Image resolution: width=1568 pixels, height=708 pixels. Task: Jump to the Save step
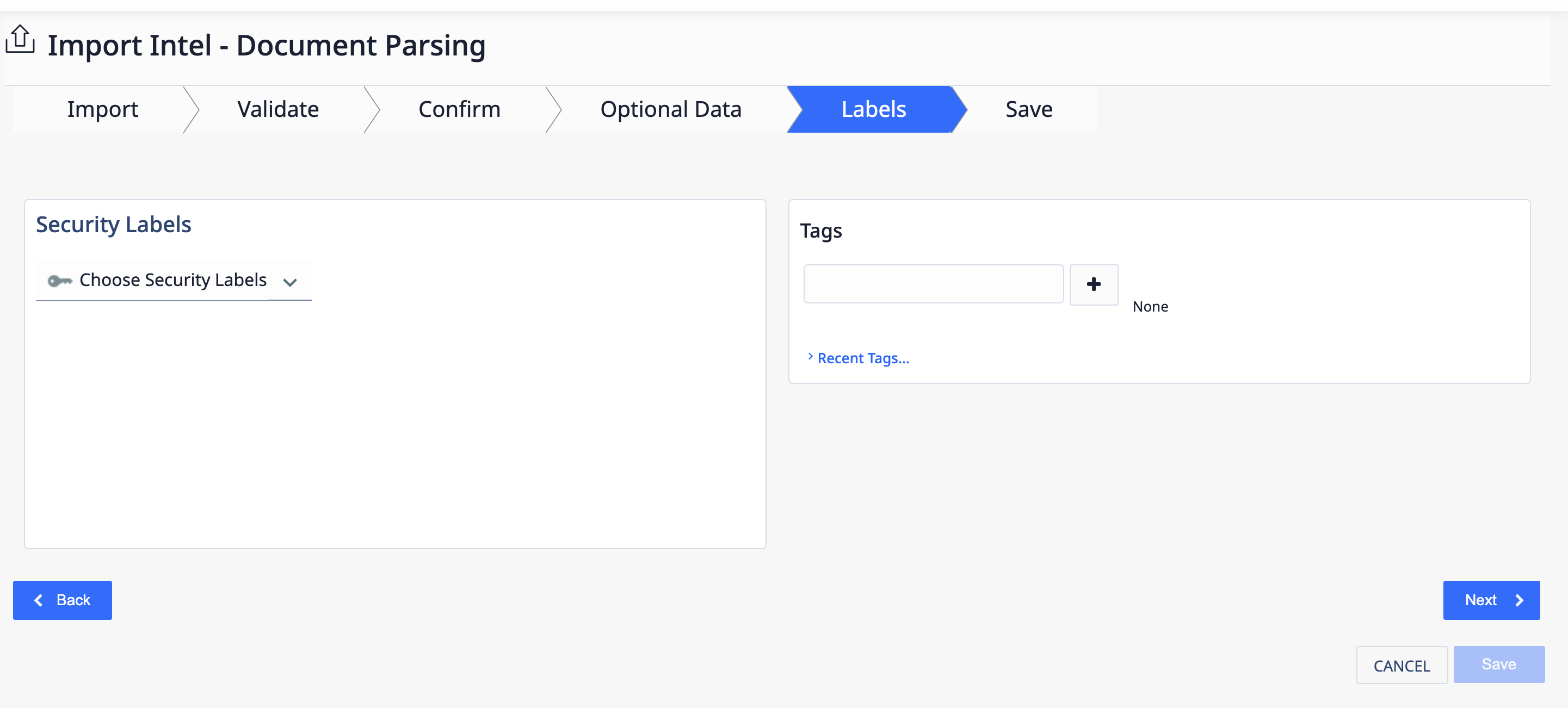coord(1029,109)
